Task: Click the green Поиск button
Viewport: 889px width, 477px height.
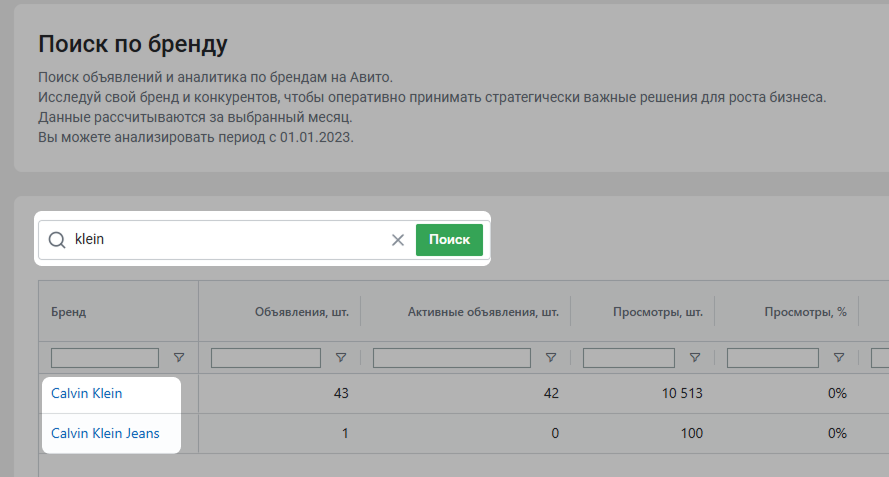Action: point(449,240)
